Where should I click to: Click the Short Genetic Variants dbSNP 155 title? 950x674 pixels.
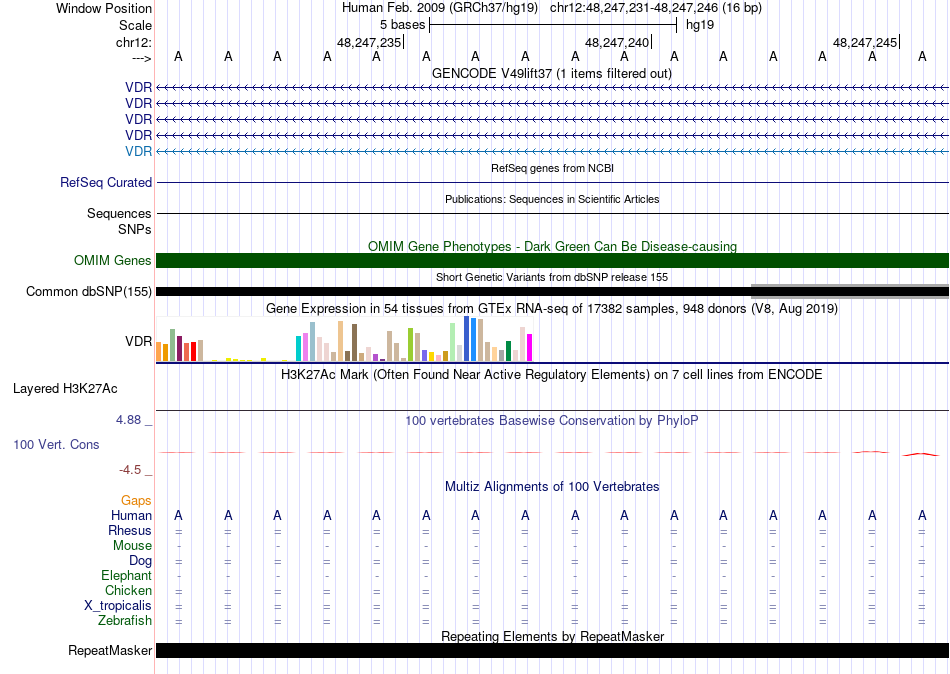(552, 277)
